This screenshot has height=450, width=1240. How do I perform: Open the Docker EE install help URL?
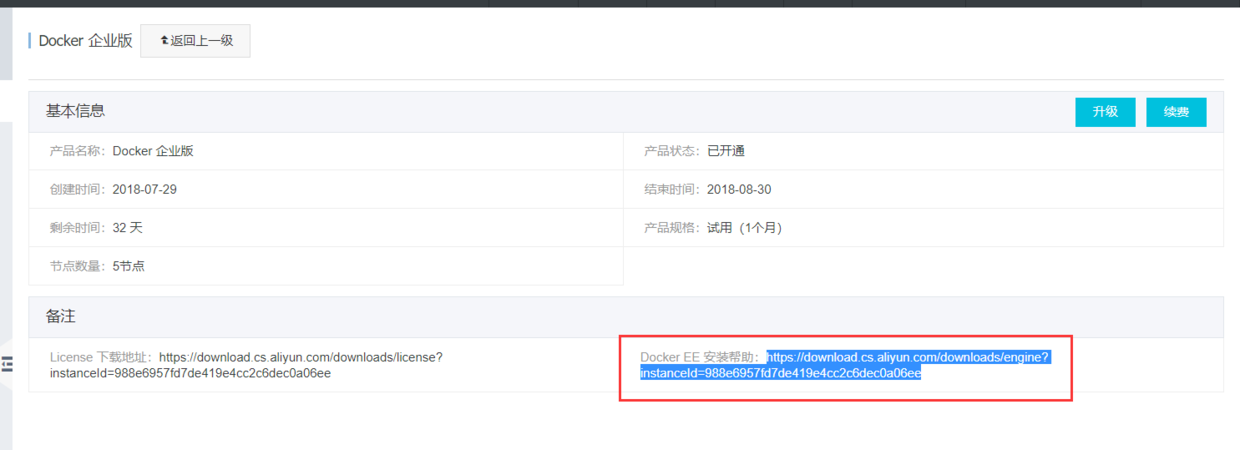click(845, 365)
